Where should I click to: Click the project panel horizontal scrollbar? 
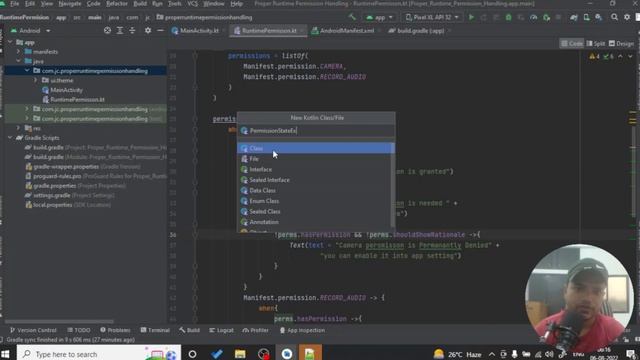(59, 322)
